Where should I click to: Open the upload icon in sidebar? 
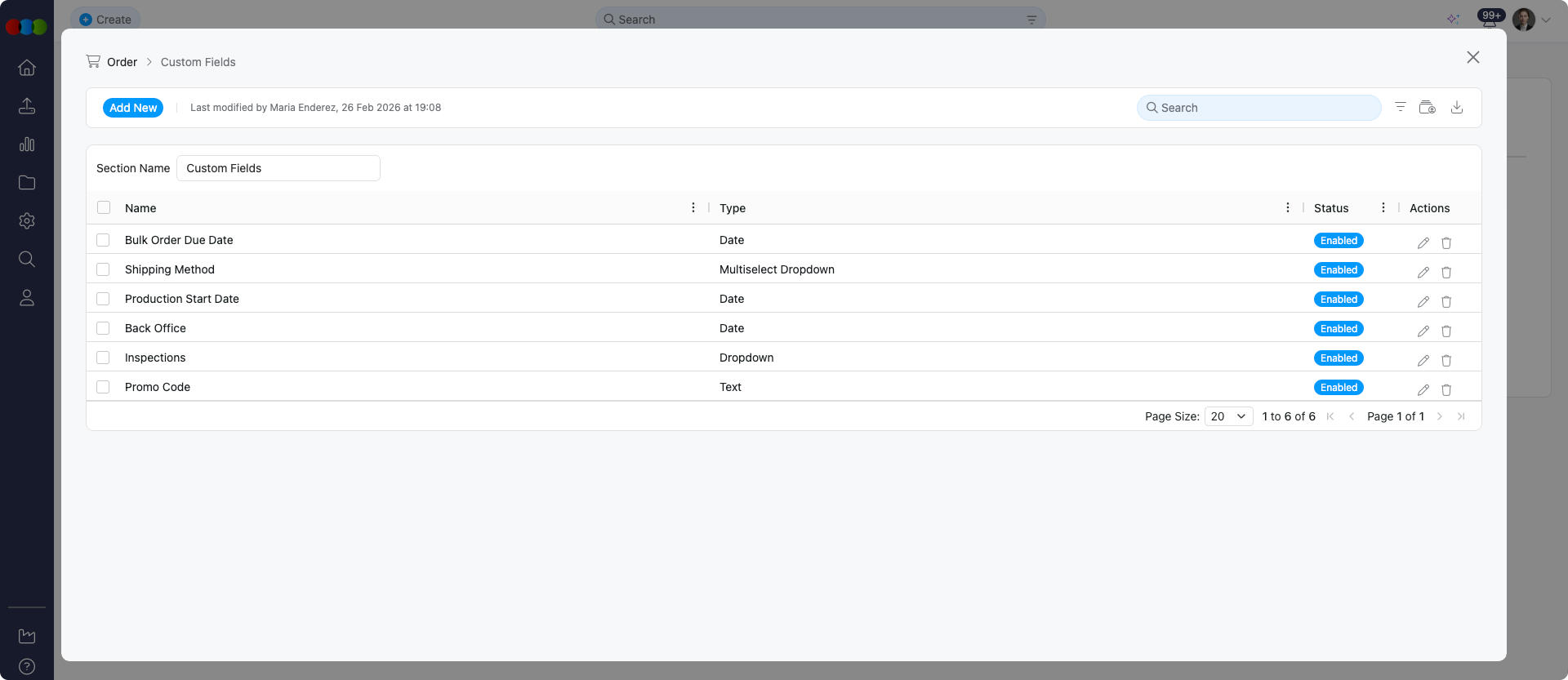click(x=27, y=106)
